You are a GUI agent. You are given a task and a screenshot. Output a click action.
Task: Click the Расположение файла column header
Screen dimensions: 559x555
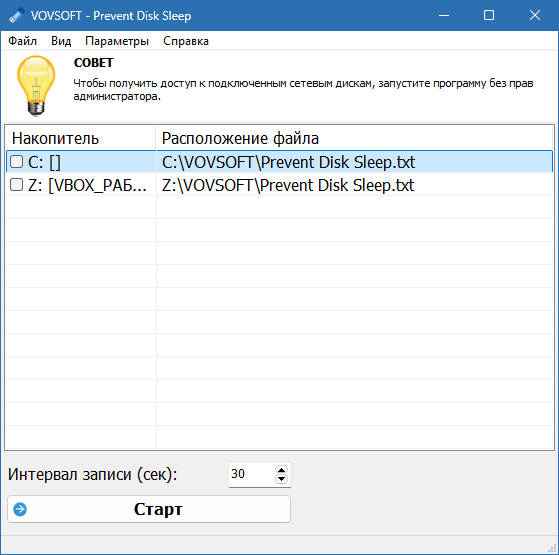(x=354, y=138)
